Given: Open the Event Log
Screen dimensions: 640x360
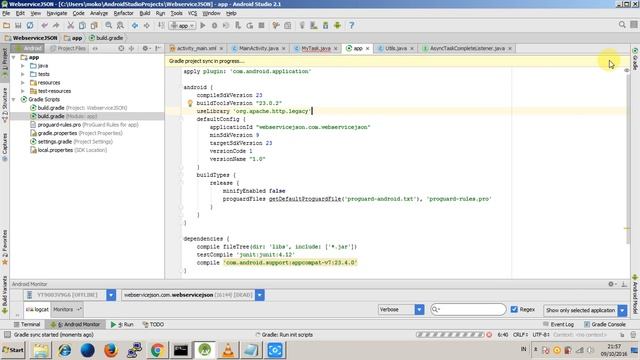Looking at the screenshot, I should pos(558,324).
